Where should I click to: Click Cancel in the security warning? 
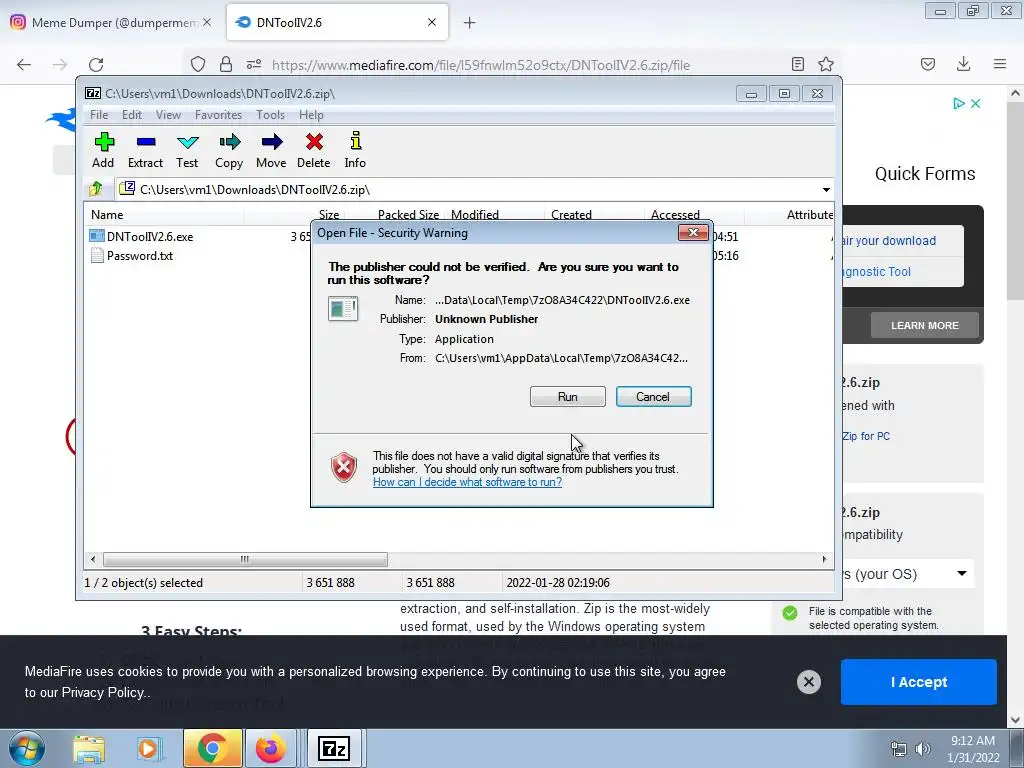point(653,396)
